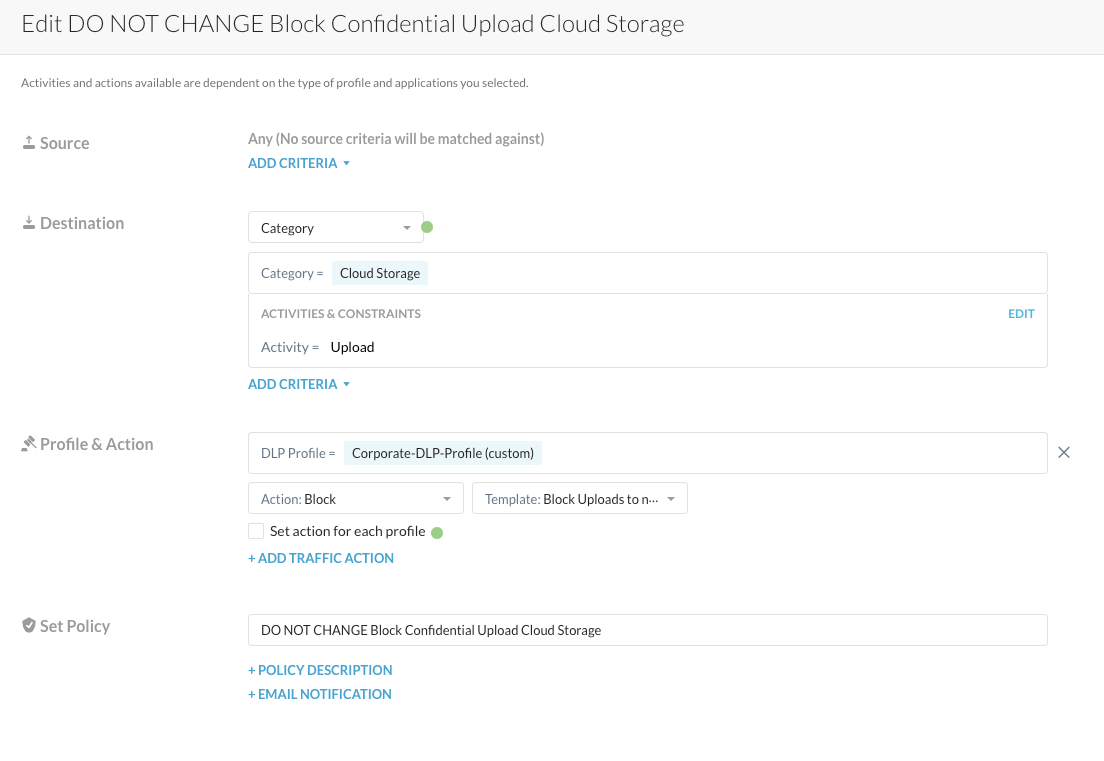The width and height of the screenshot is (1104, 761).
Task: Open the Action: Block dropdown
Action: [x=355, y=499]
